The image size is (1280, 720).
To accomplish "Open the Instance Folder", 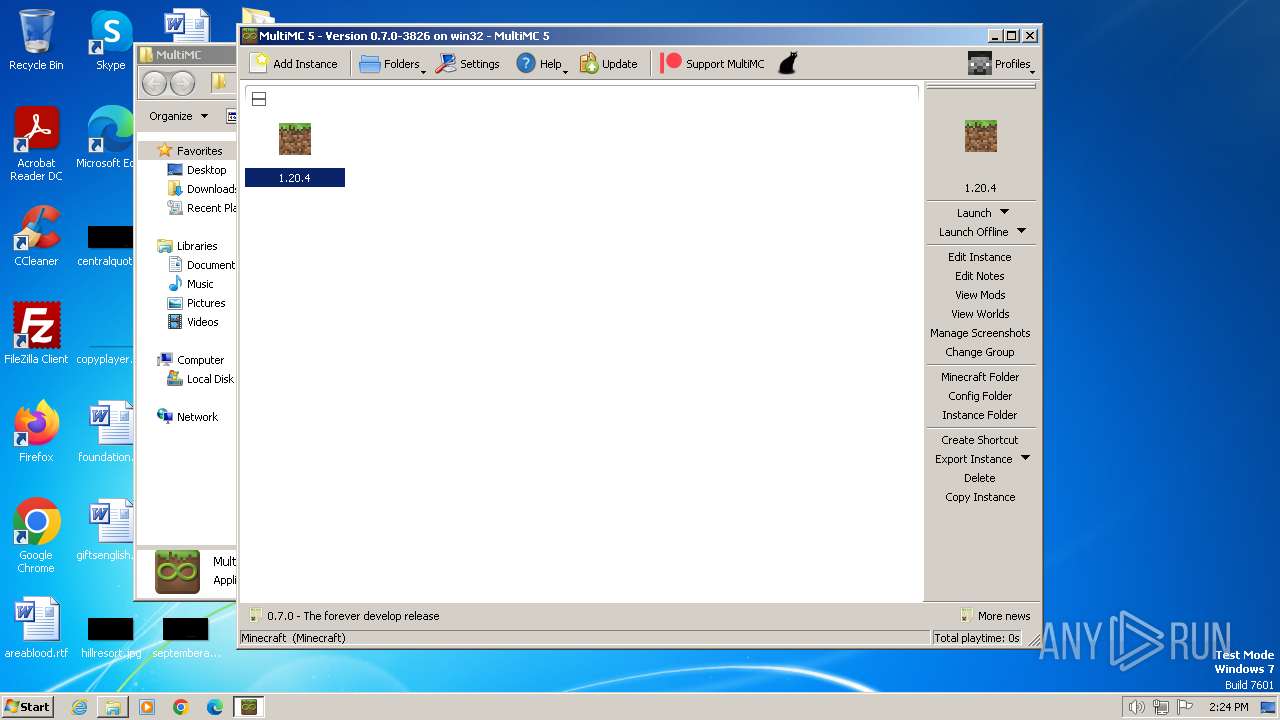I will (x=980, y=415).
